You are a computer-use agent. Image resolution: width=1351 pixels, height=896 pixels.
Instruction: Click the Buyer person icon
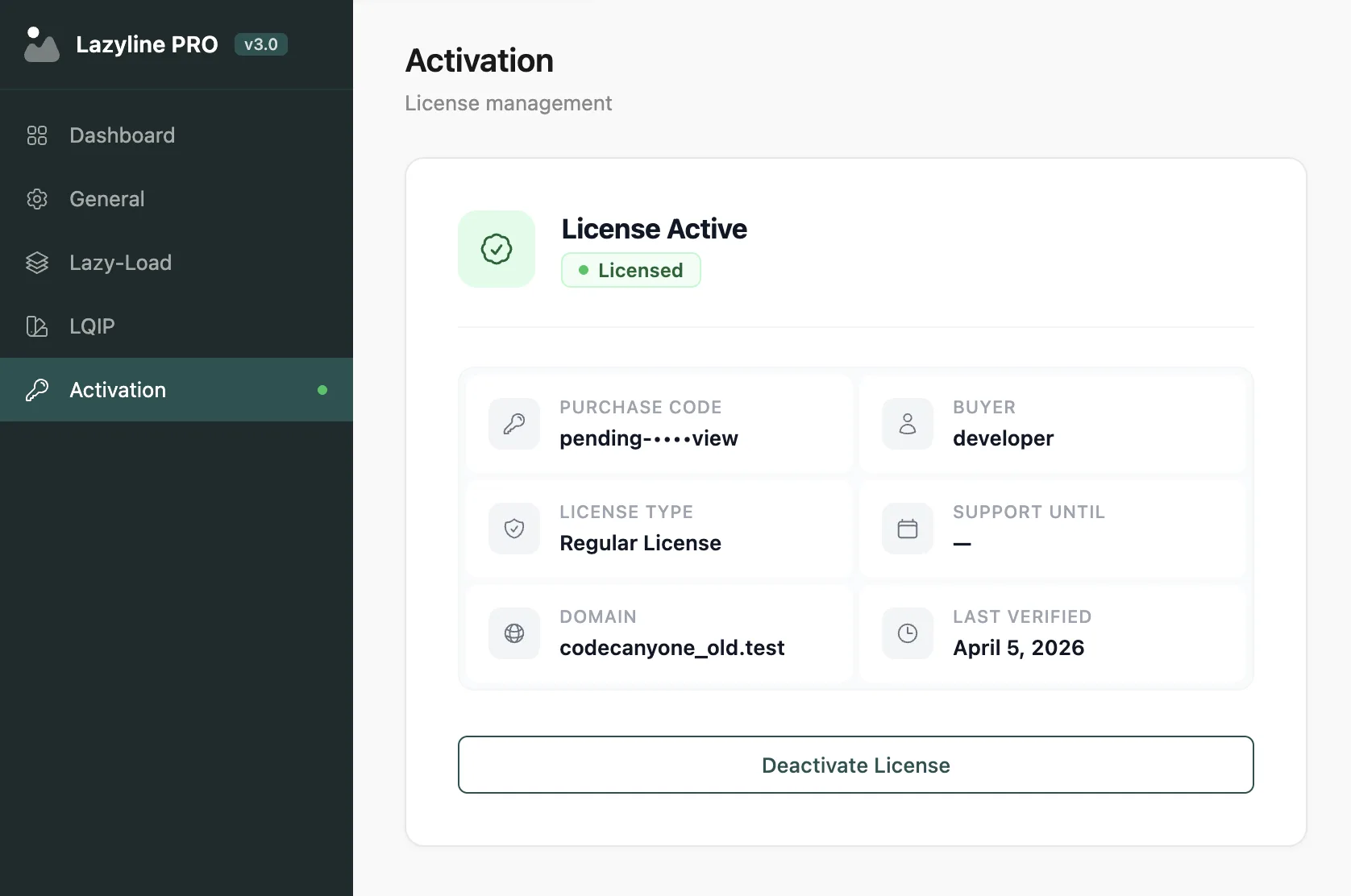[x=908, y=424]
